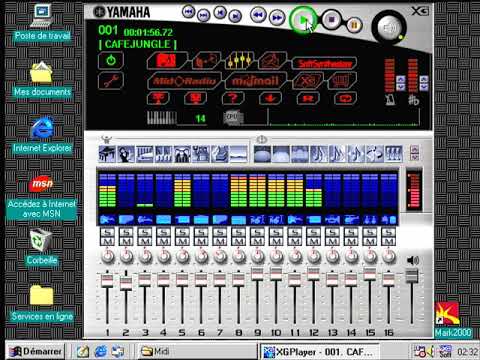The image size is (480, 360).
Task: Click the highlighted red music note icon
Action: 167,60
